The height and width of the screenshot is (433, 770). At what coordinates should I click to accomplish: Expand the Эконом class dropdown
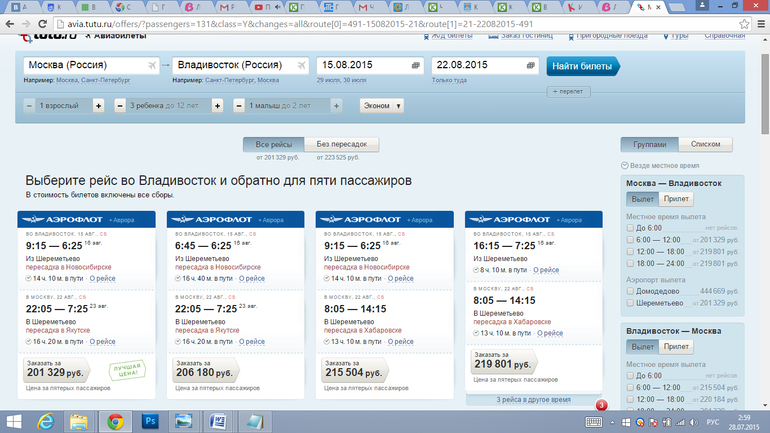tap(382, 105)
